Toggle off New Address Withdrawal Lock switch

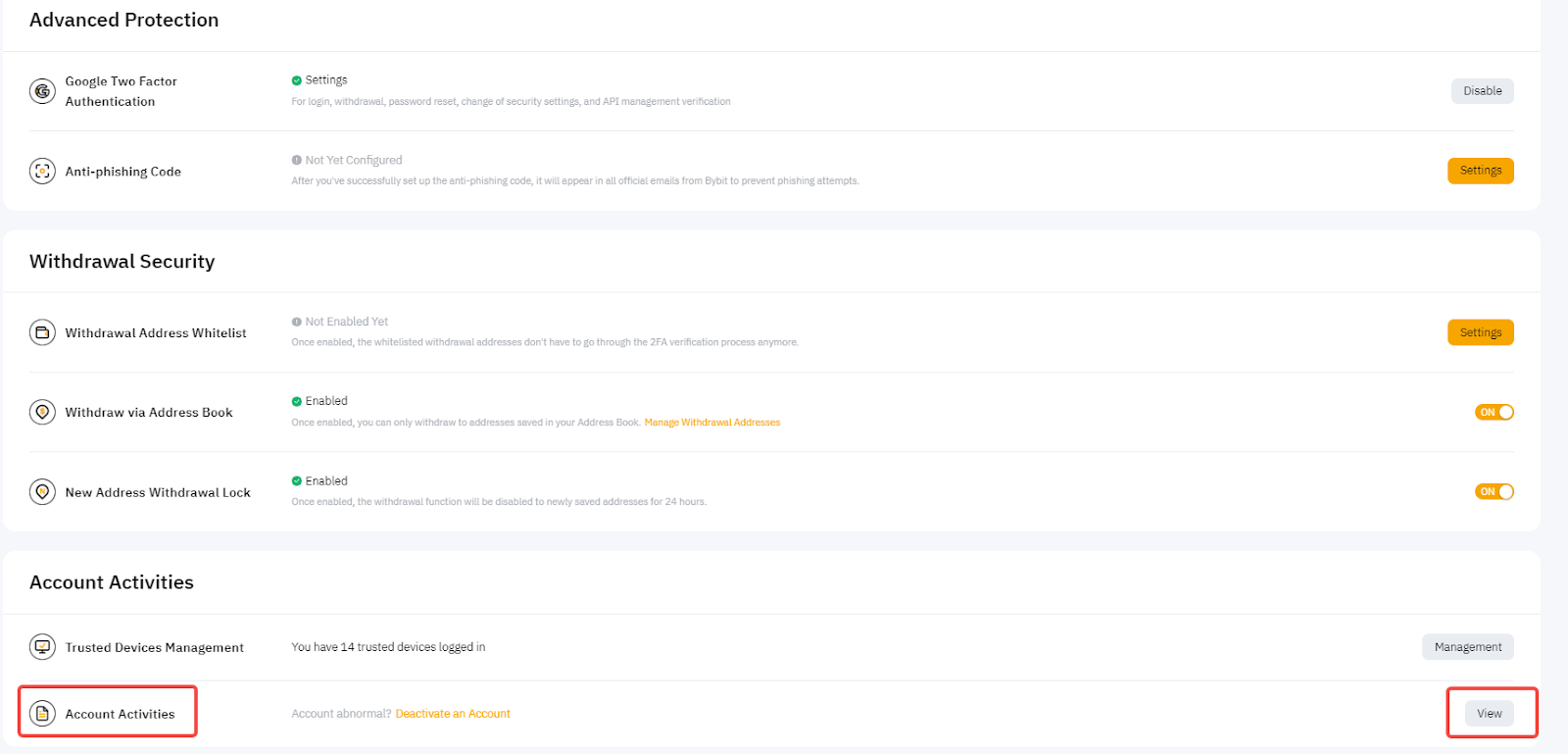pyautogui.click(x=1494, y=492)
